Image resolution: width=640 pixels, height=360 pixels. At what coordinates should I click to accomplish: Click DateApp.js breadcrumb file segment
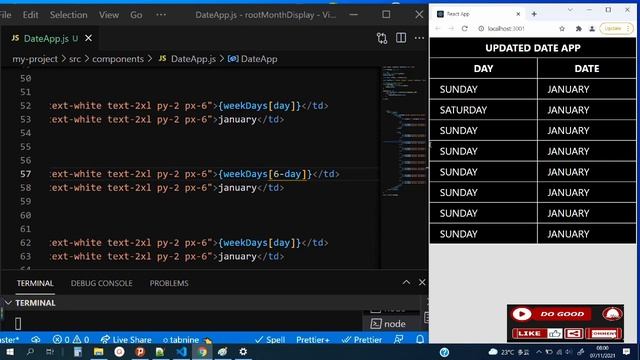click(187, 59)
